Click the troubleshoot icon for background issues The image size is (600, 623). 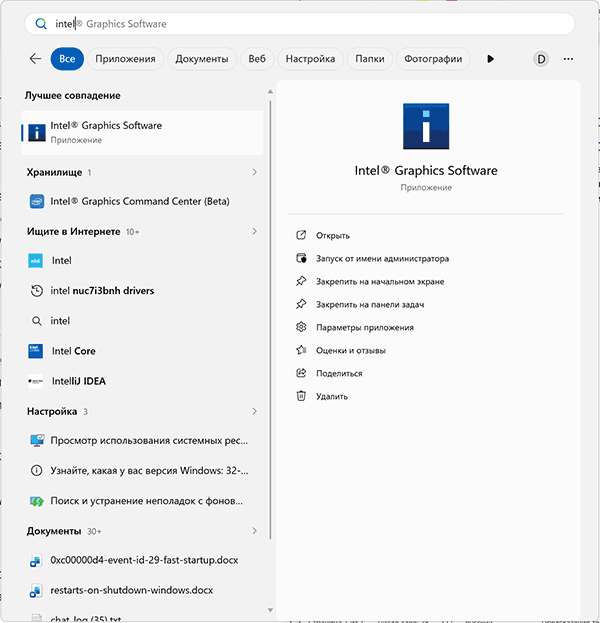pos(37,501)
